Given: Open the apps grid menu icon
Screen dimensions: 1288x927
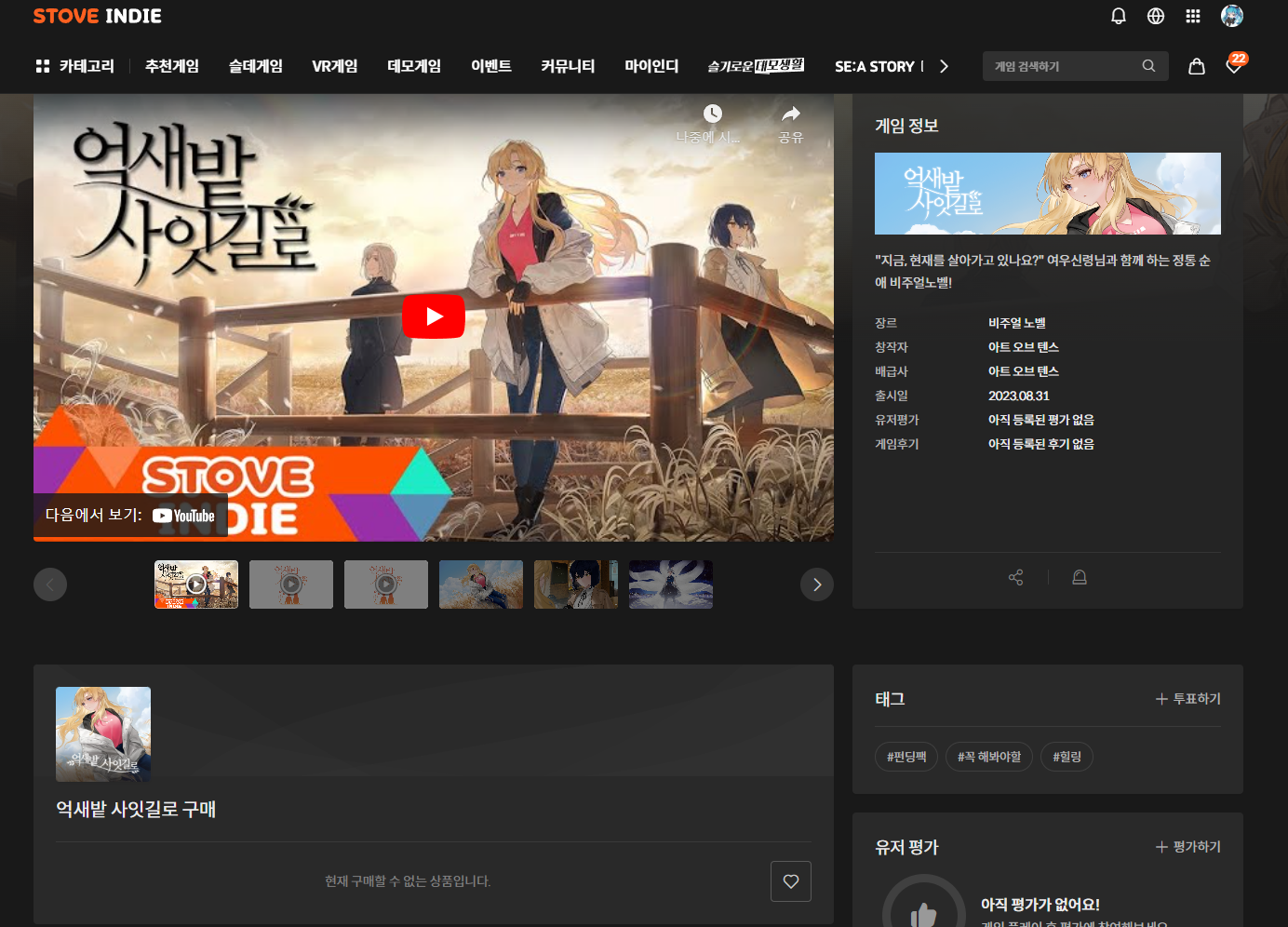Looking at the screenshot, I should point(1193,16).
